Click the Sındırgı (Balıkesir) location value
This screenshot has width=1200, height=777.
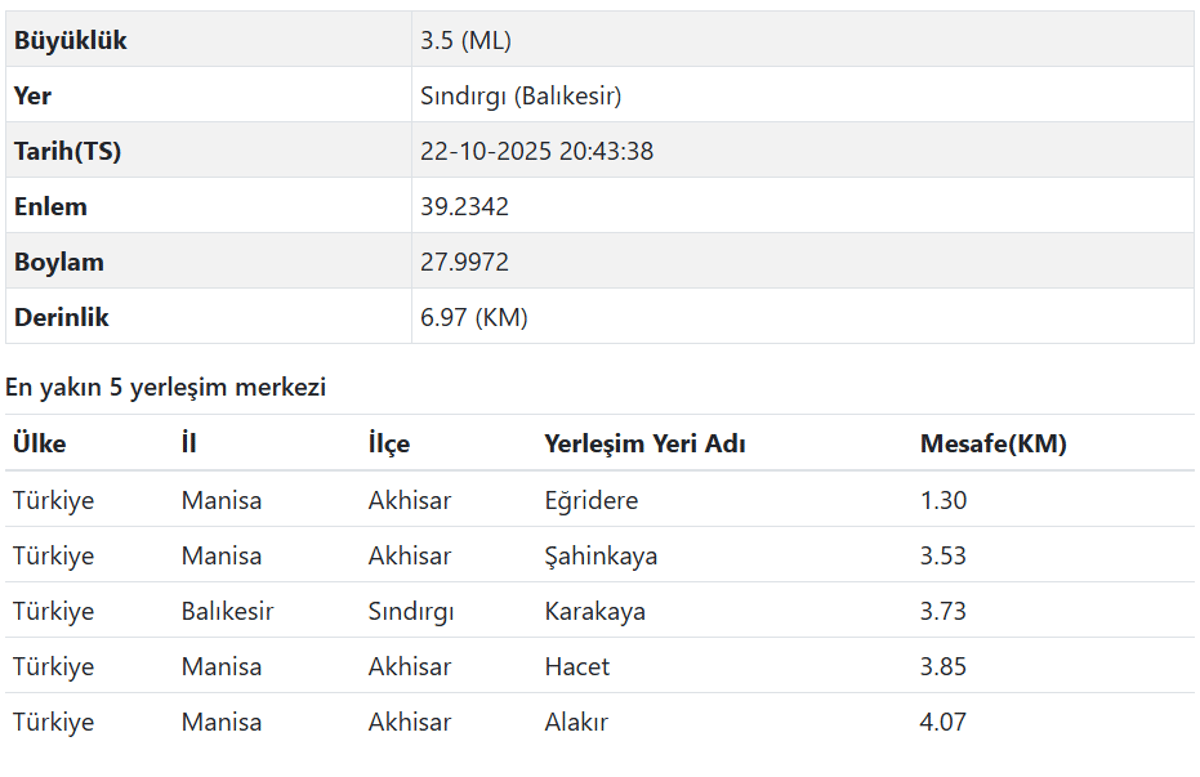[521, 96]
